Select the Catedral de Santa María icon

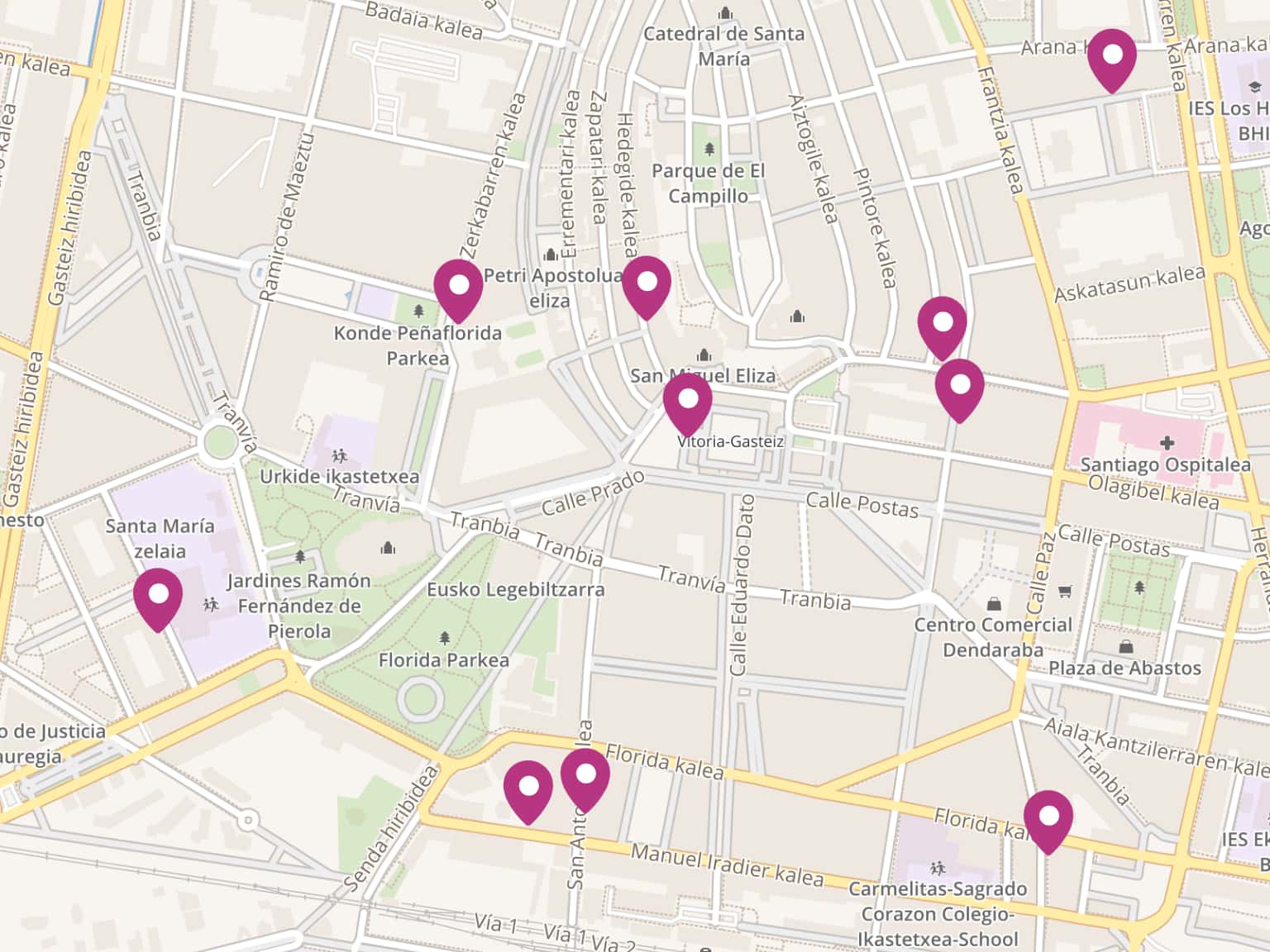pyautogui.click(x=725, y=12)
